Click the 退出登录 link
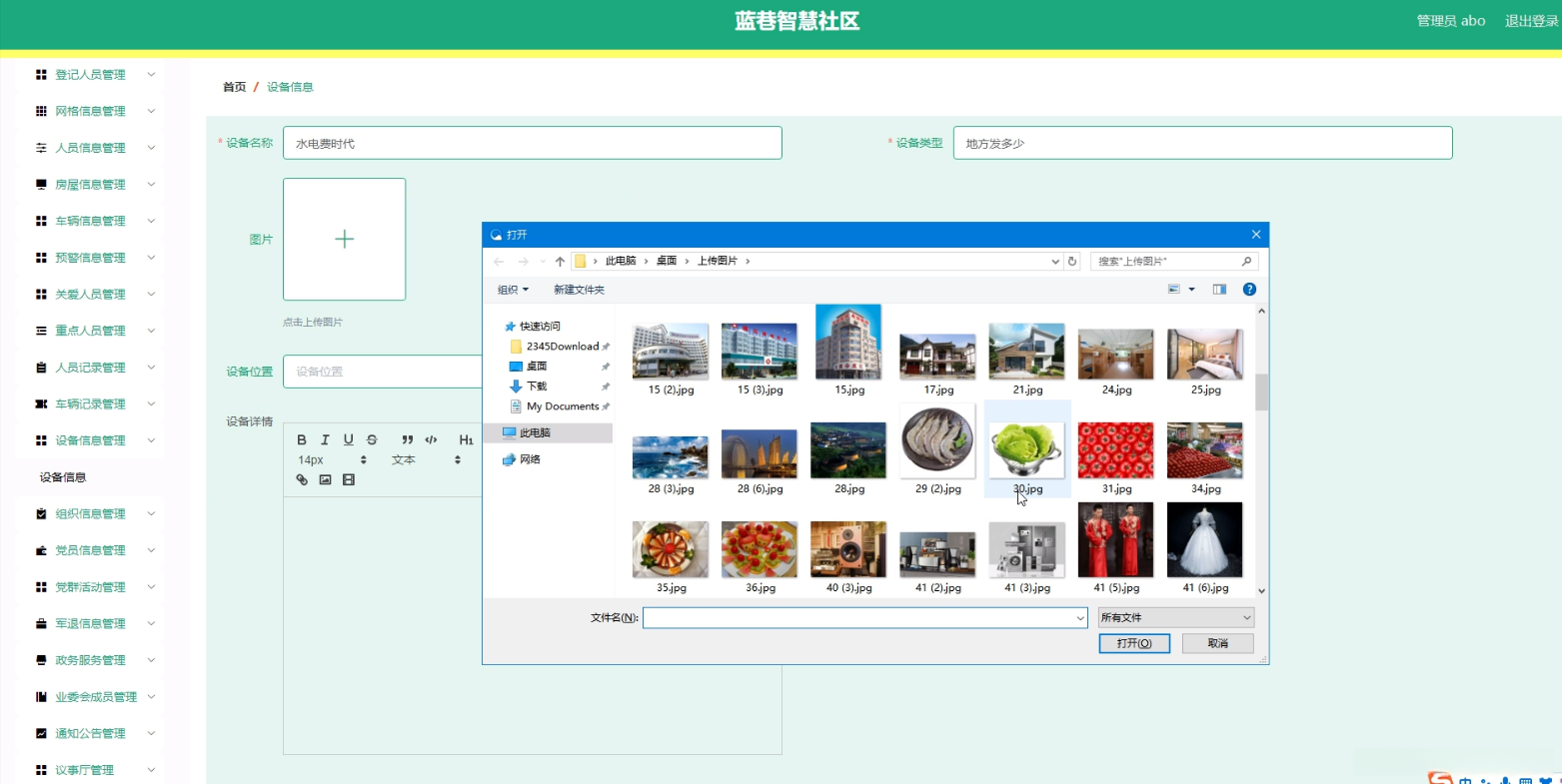 (x=1532, y=21)
